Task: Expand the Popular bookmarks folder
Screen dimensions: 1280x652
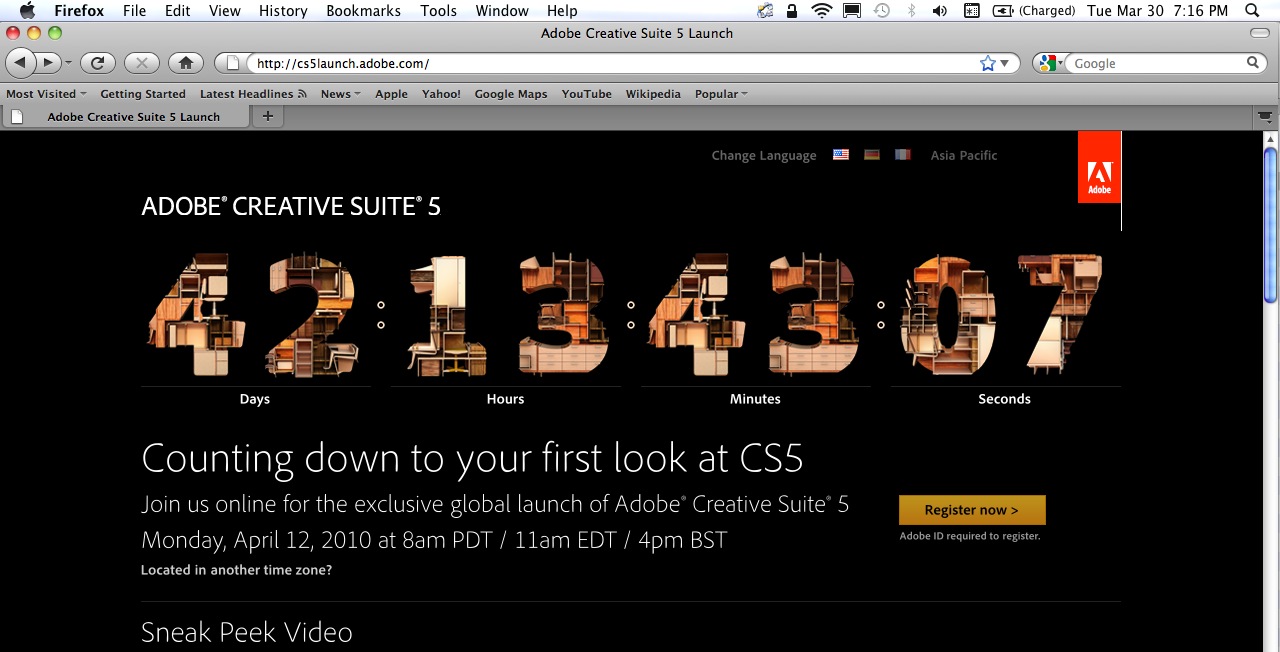Action: coord(721,94)
